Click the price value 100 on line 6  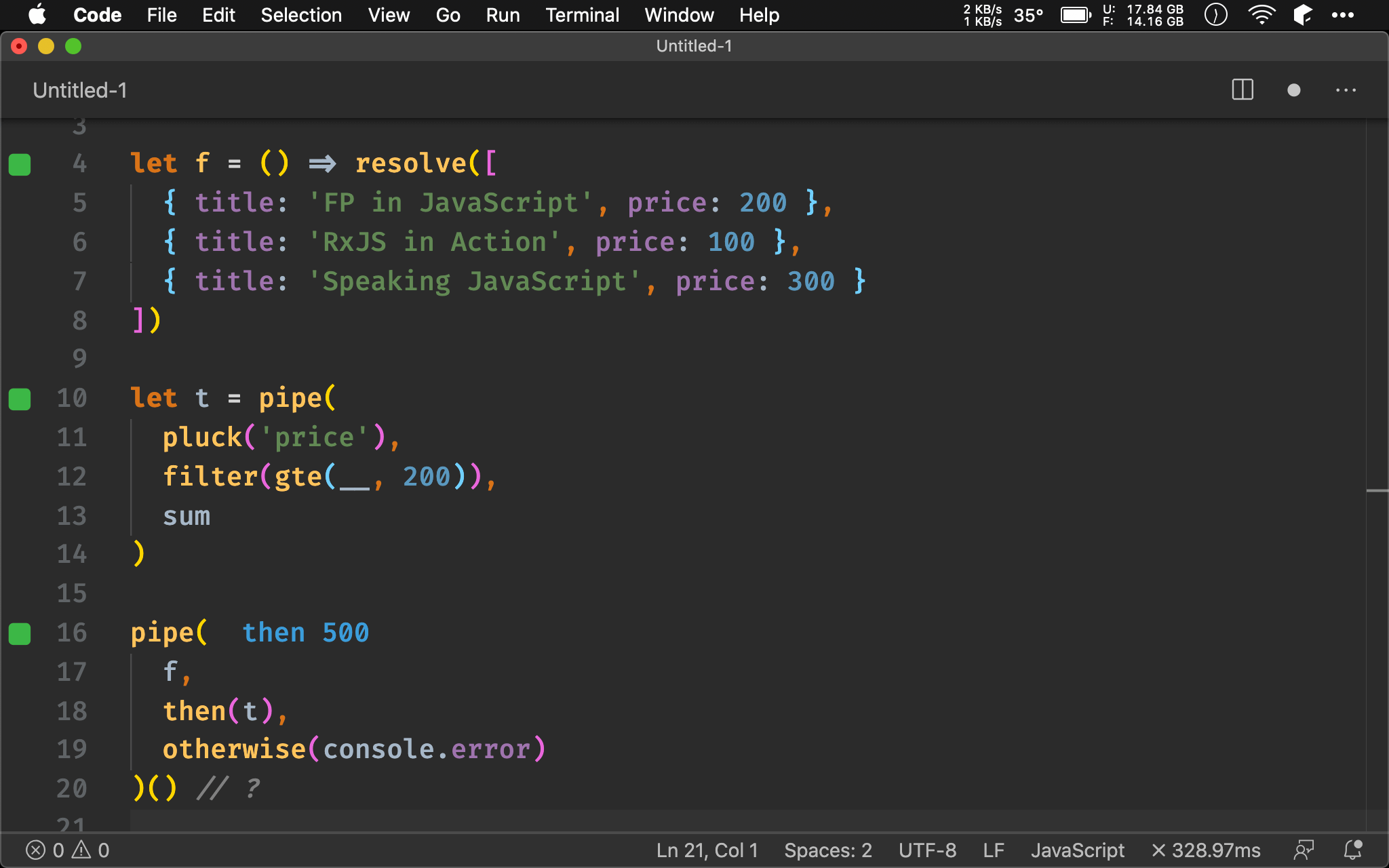click(x=731, y=242)
